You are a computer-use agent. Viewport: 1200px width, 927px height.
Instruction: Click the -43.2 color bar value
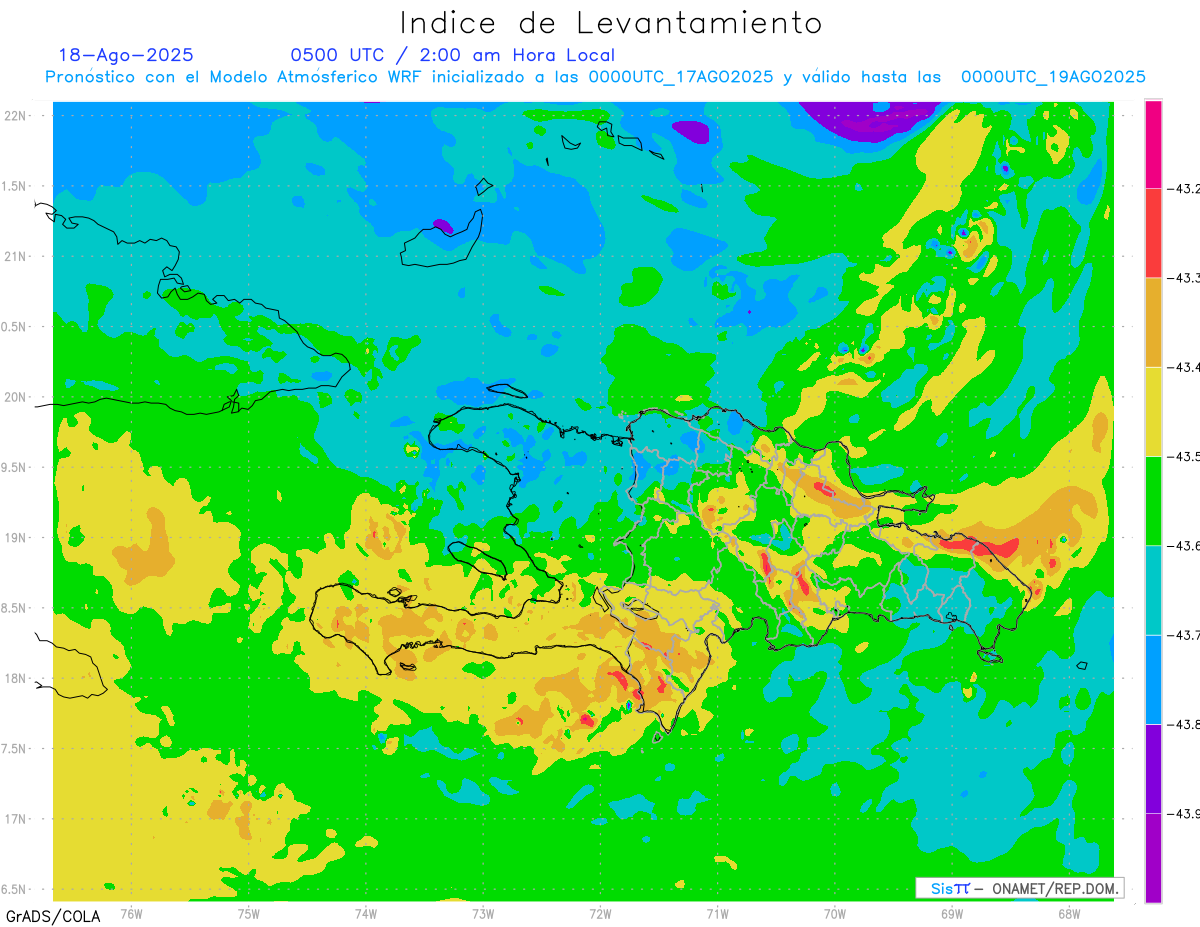[x=1186, y=188]
